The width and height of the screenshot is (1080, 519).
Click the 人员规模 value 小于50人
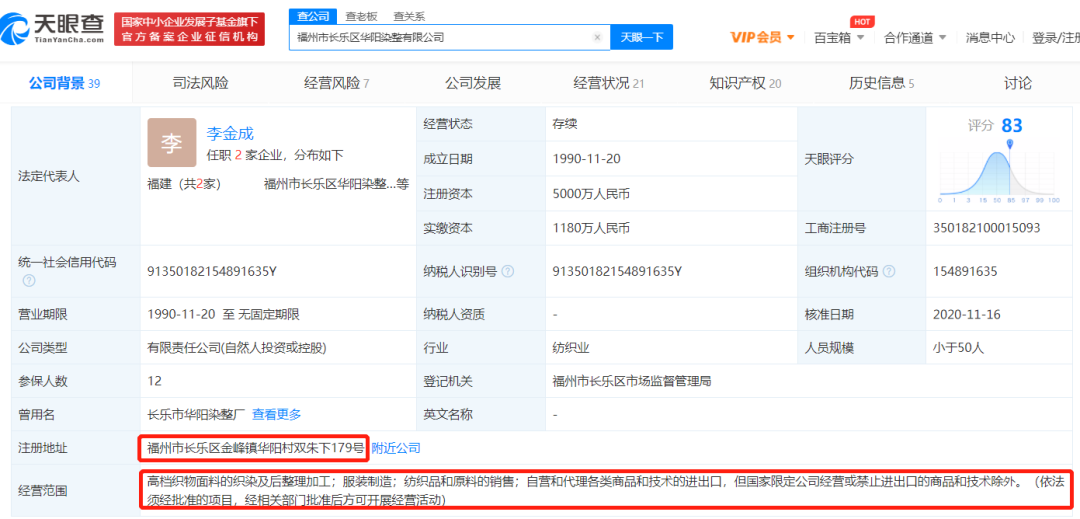point(959,348)
